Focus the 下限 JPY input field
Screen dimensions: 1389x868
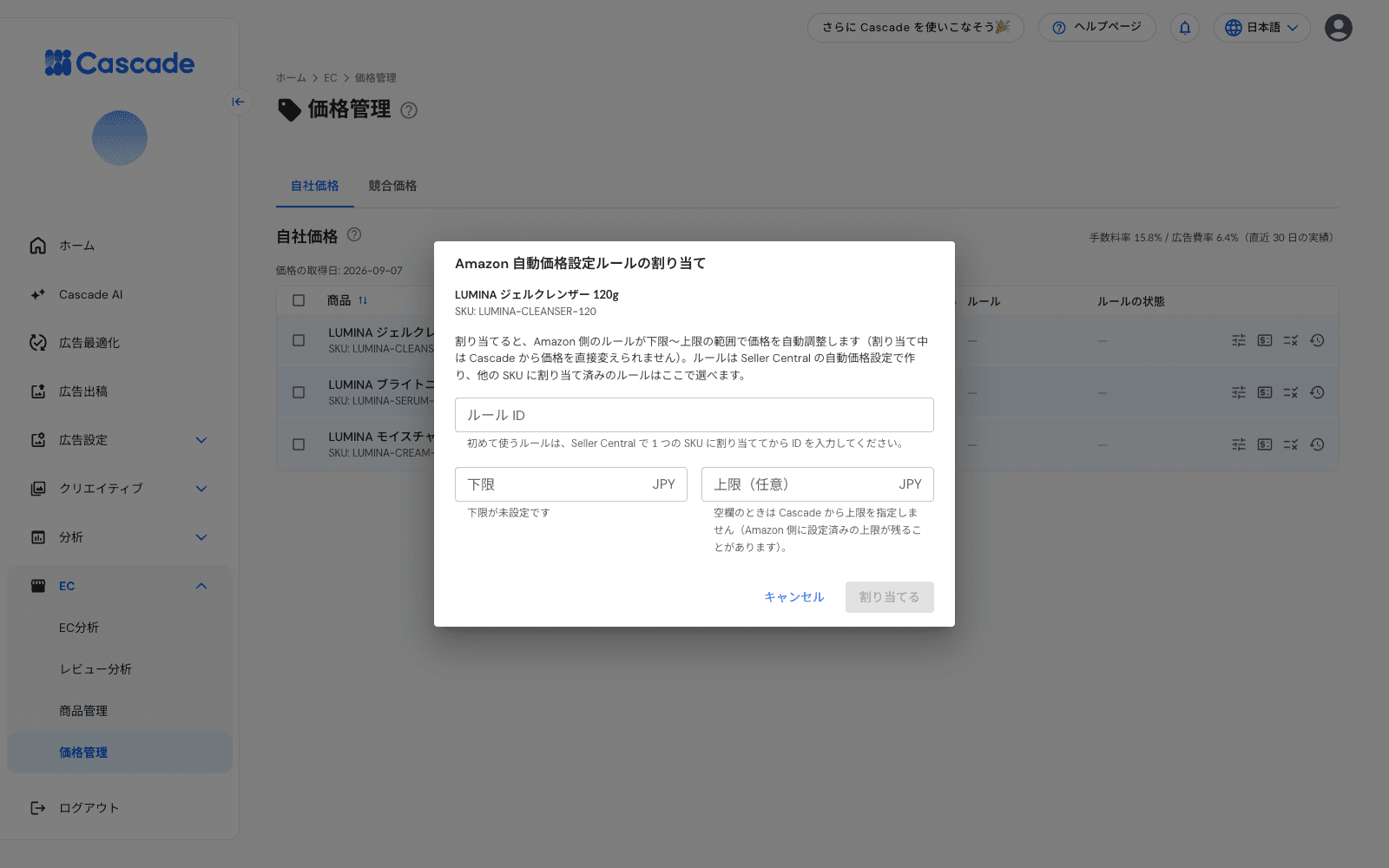click(571, 484)
